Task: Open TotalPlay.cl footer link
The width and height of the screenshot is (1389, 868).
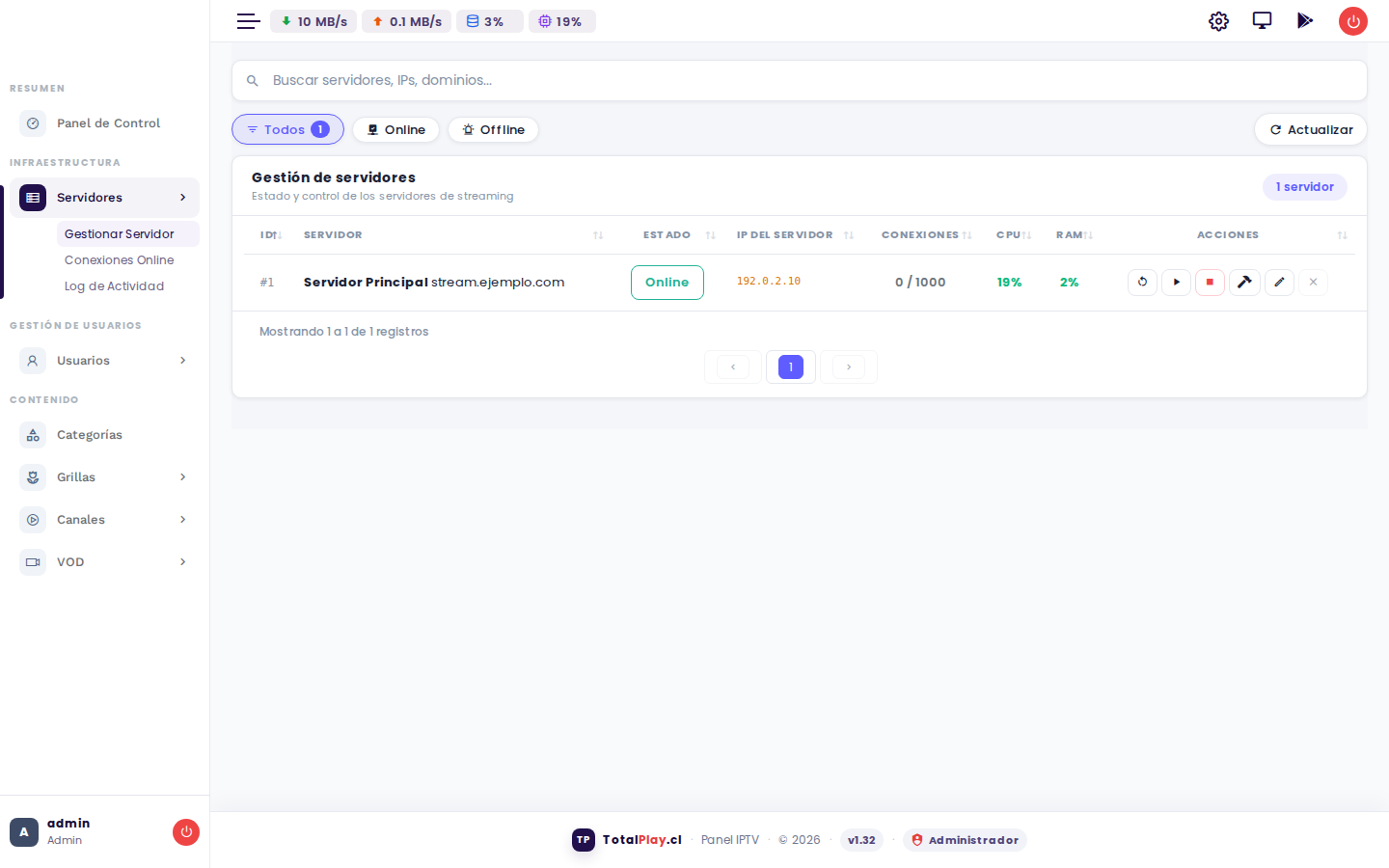Action: coord(642,840)
